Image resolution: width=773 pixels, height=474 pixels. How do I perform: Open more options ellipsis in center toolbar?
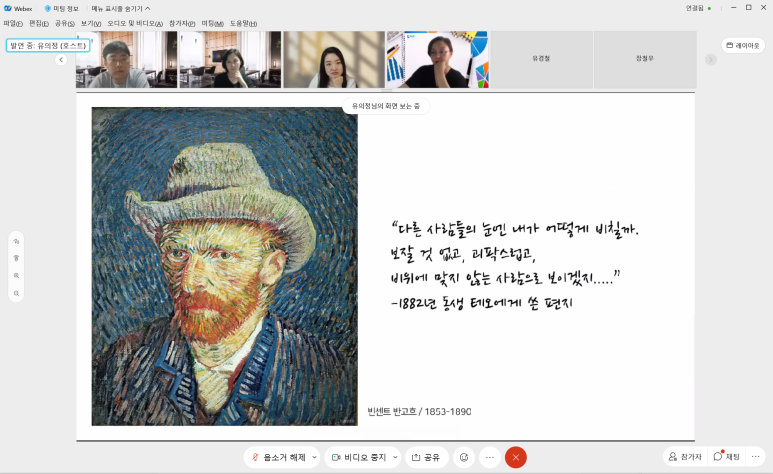pyautogui.click(x=490, y=457)
